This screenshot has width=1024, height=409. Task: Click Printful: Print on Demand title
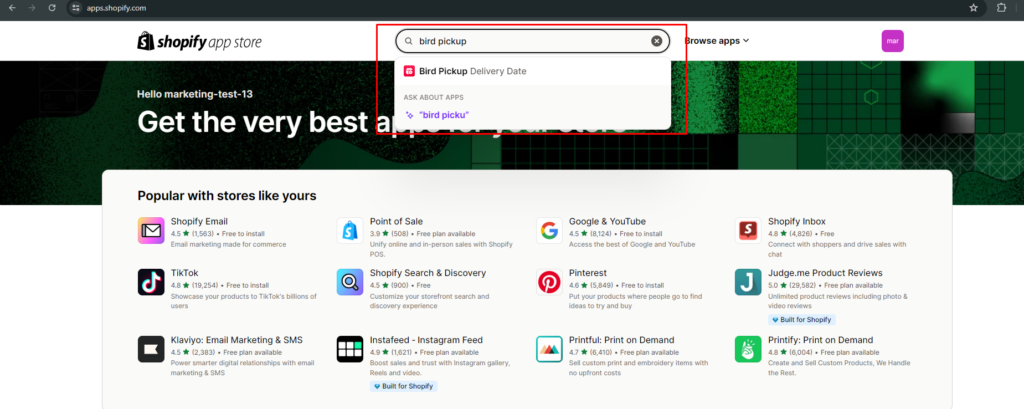(x=622, y=340)
